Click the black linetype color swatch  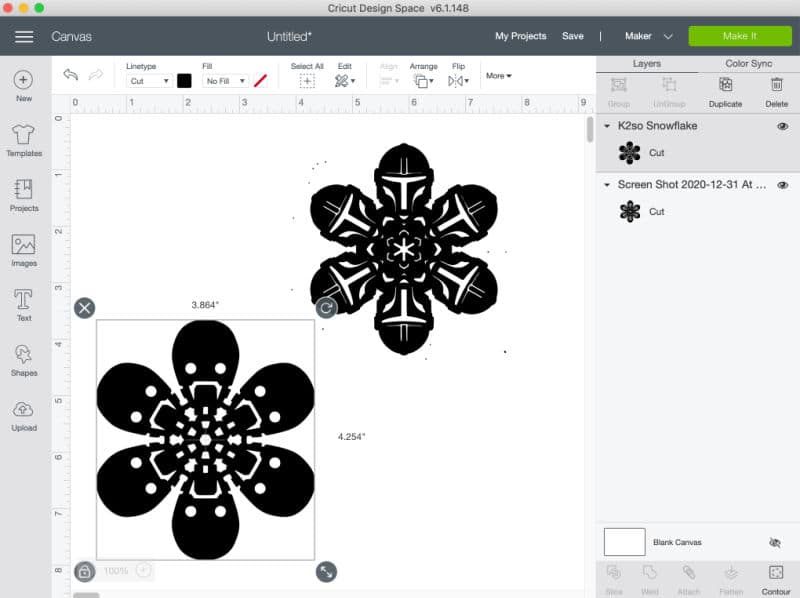pos(184,81)
